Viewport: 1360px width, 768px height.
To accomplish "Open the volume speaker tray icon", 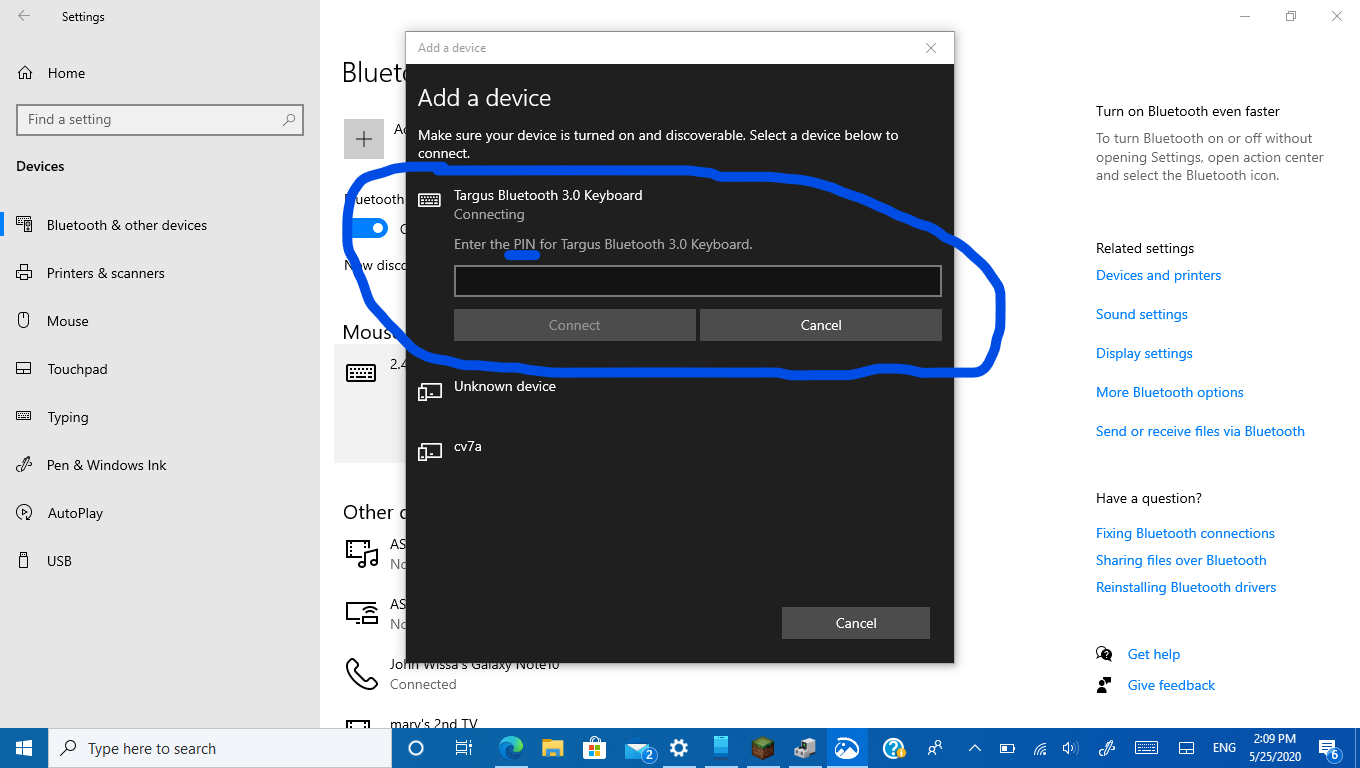I will 1070,748.
